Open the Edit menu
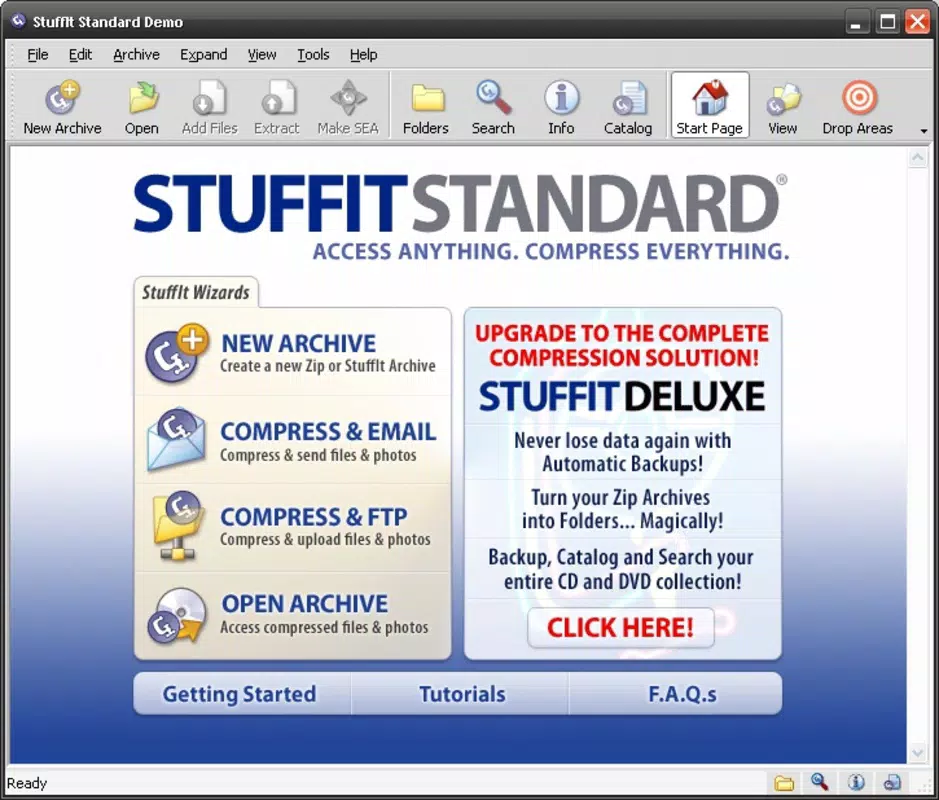Screen dimensions: 939x800 pos(80,54)
